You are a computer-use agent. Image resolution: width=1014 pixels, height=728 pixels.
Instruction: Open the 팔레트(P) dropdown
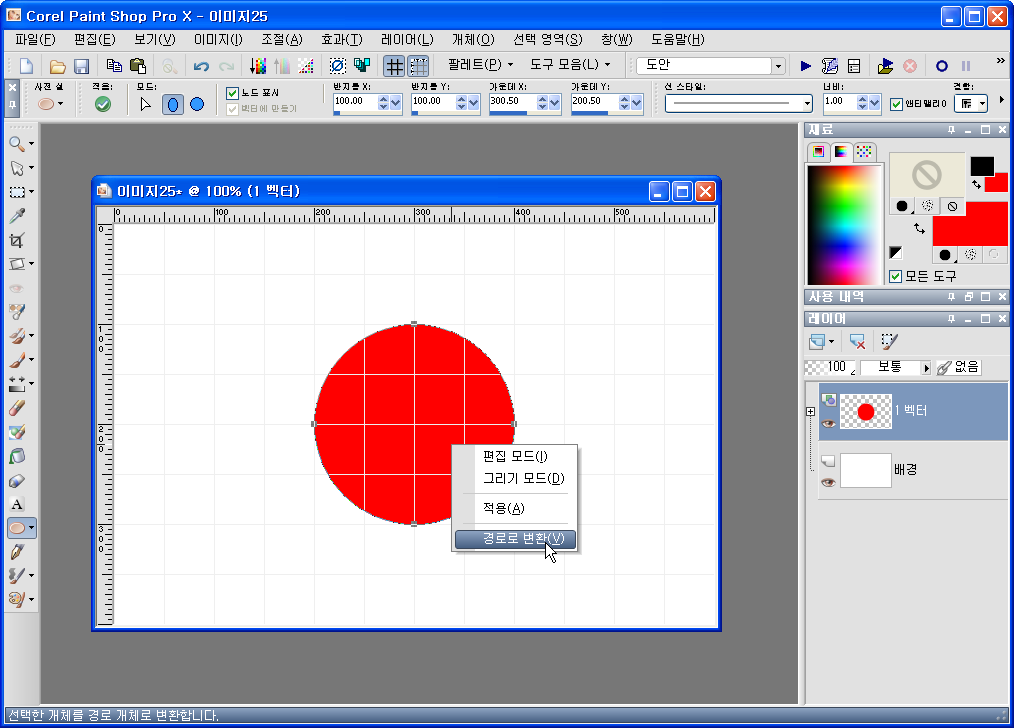tap(480, 65)
